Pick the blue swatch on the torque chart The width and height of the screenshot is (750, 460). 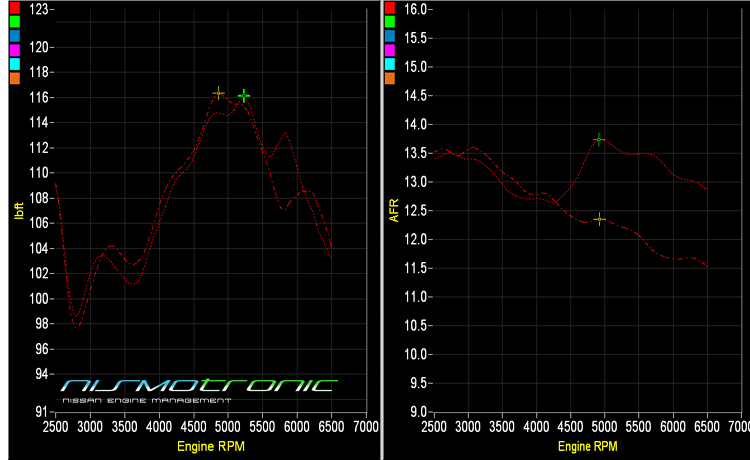click(x=14, y=36)
